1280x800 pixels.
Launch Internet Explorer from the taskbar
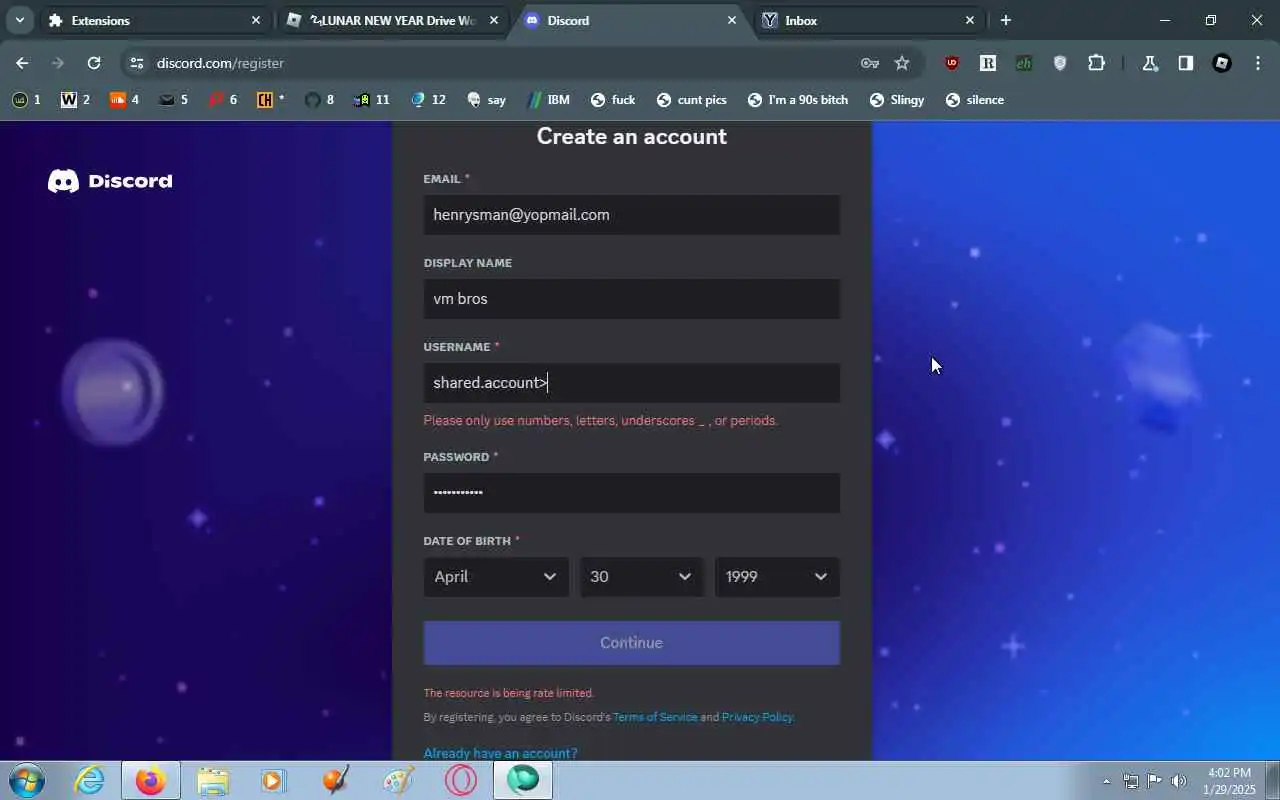point(90,780)
